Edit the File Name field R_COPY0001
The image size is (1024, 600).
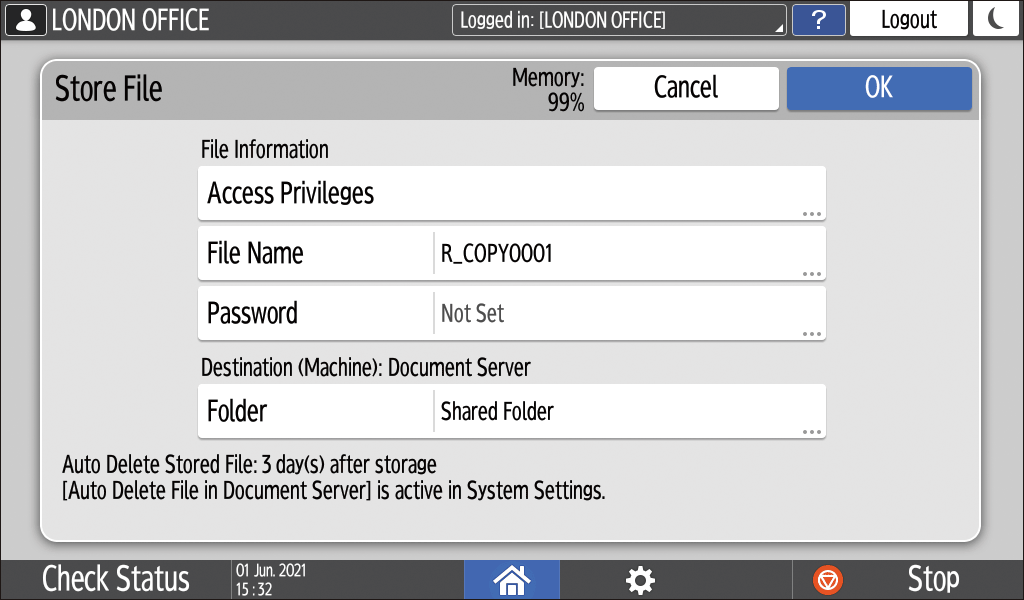point(628,254)
